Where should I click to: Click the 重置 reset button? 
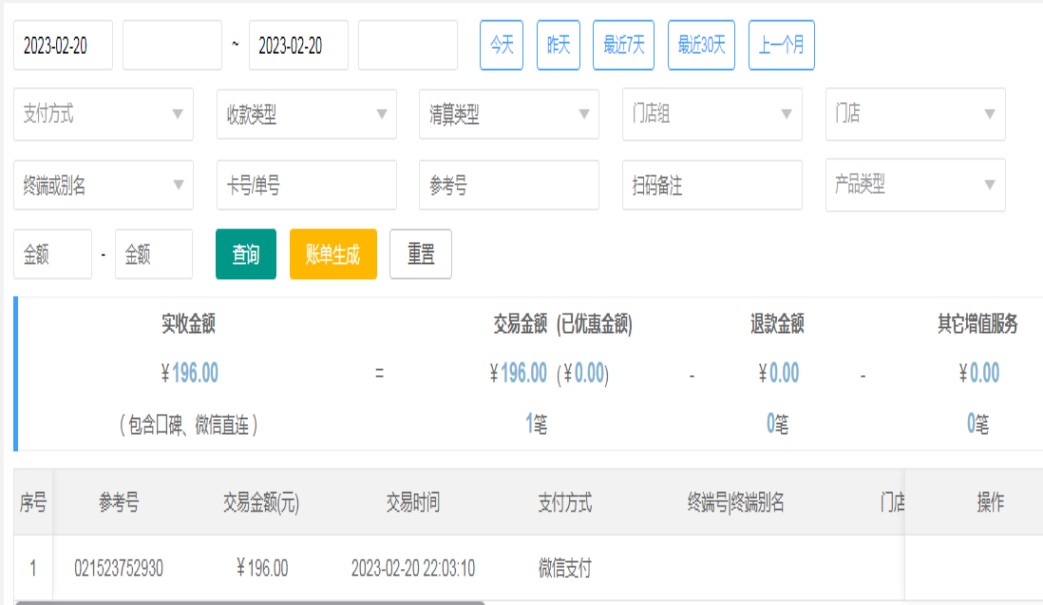point(420,255)
